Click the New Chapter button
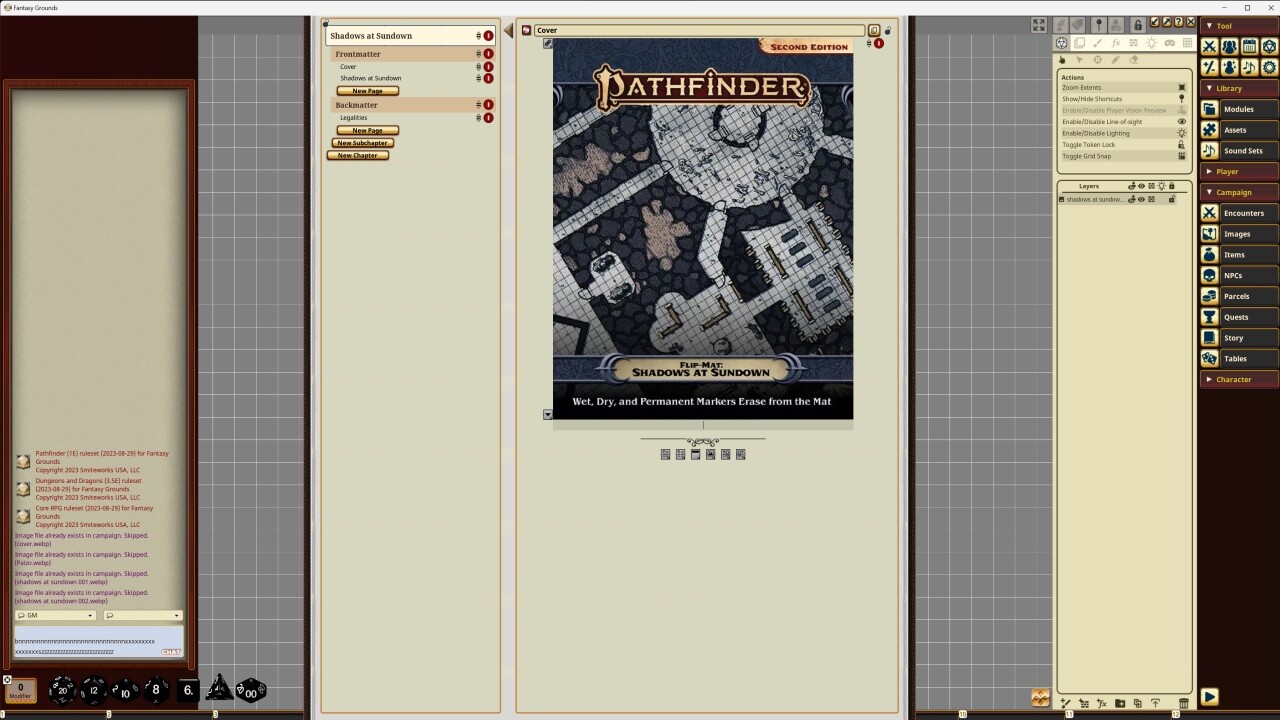 pos(357,155)
